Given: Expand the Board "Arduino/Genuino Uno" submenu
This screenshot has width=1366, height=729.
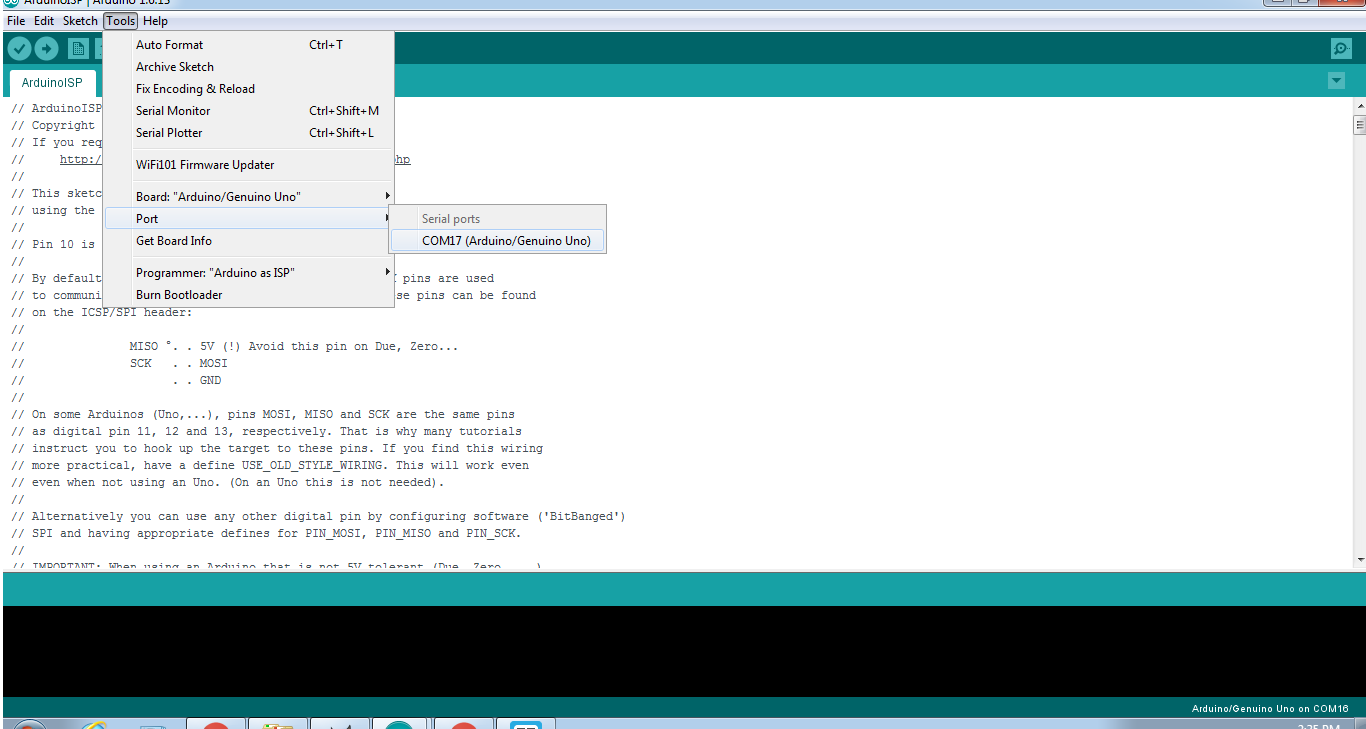Looking at the screenshot, I should (249, 197).
